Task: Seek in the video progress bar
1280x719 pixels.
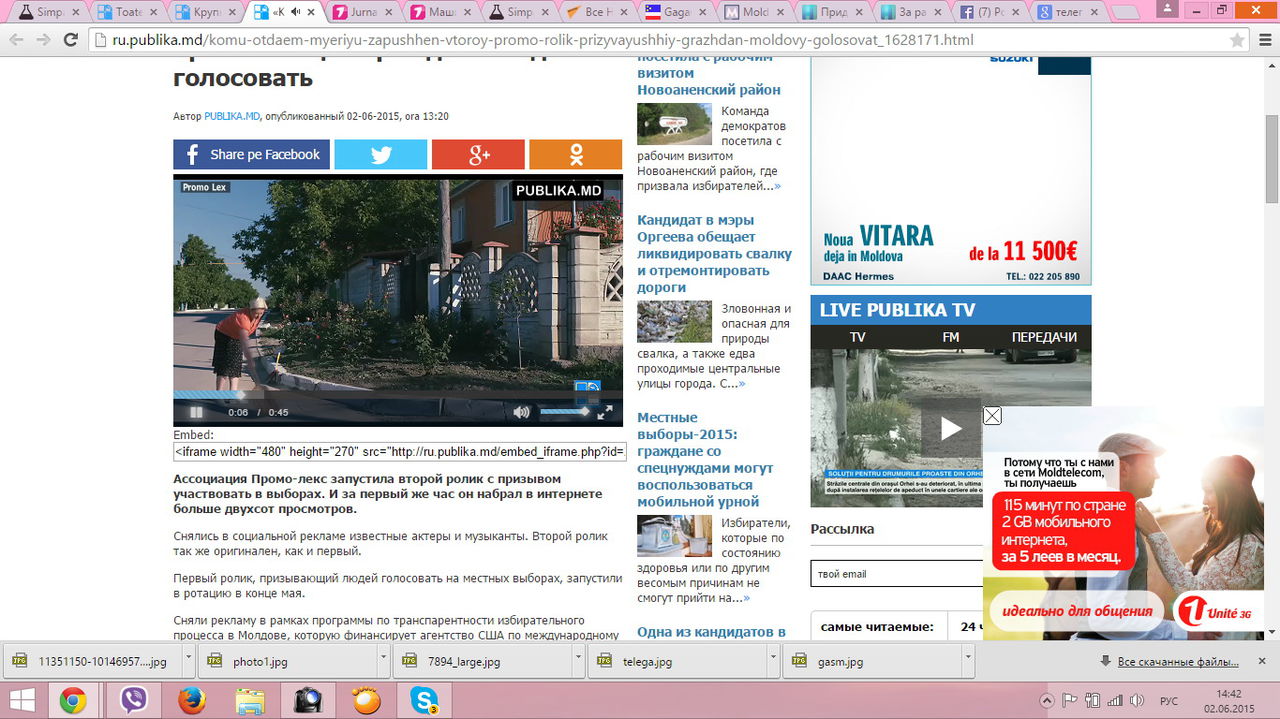Action: (x=398, y=395)
